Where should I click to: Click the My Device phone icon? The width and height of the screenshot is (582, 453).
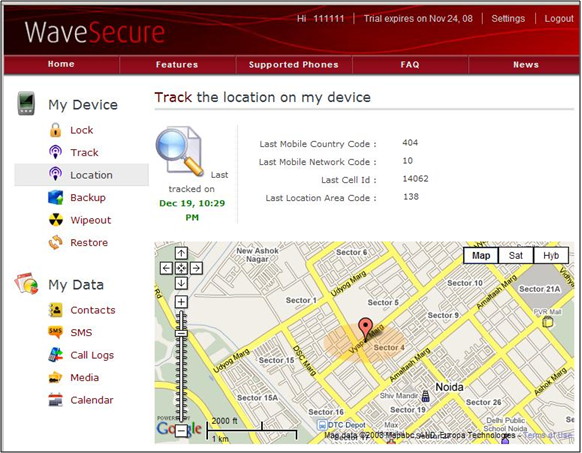(x=26, y=103)
